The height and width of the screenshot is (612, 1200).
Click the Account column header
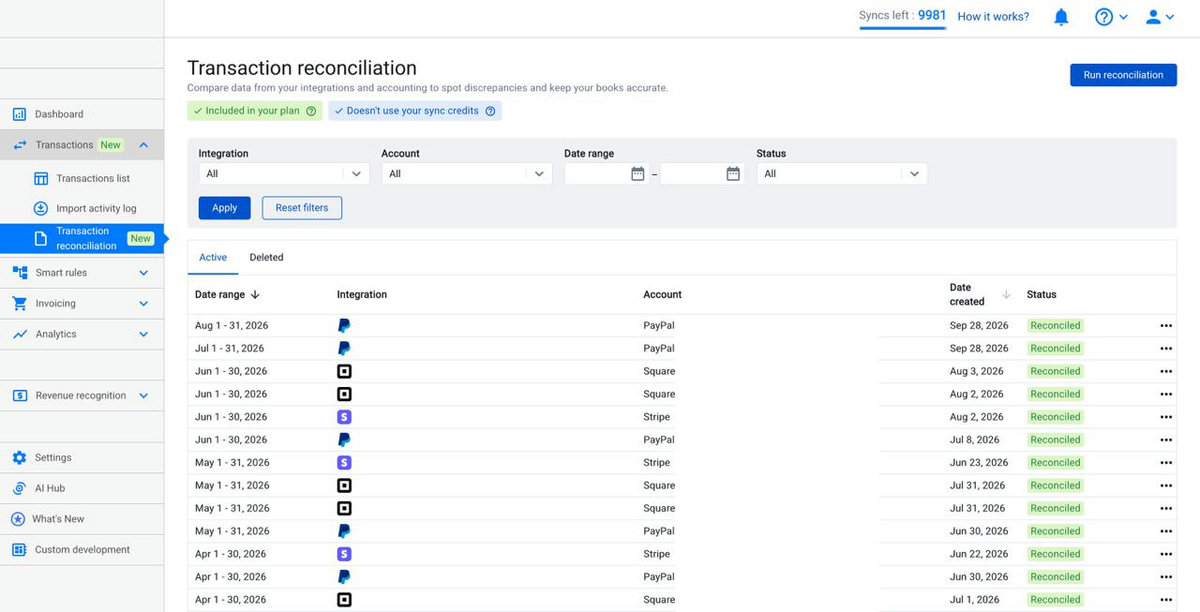click(x=662, y=295)
